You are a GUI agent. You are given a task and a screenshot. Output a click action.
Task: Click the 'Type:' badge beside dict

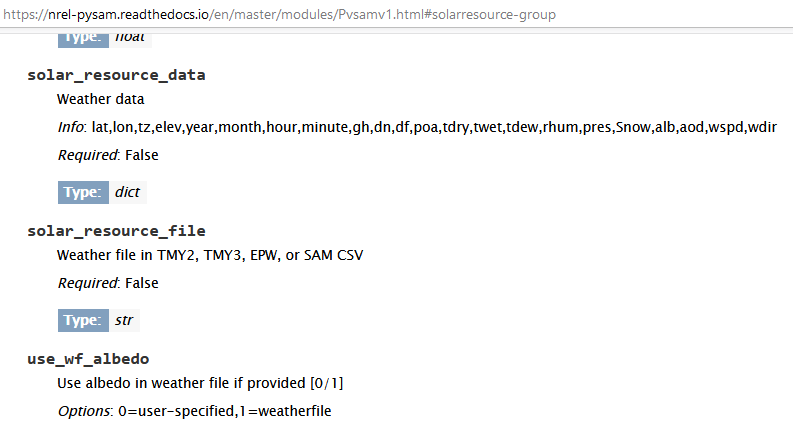click(83, 192)
